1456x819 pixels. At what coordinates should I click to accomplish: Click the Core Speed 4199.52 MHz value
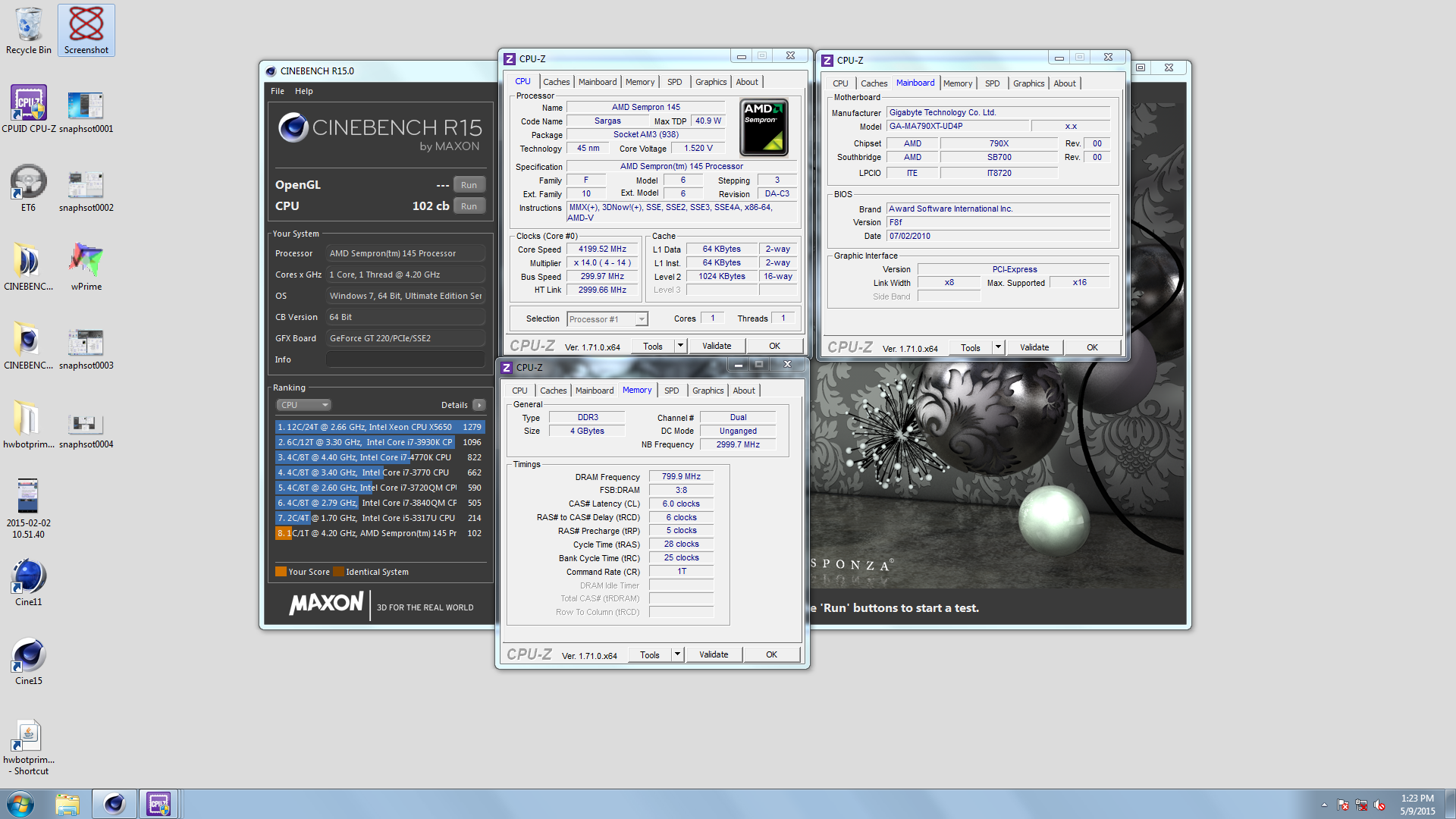(x=603, y=249)
